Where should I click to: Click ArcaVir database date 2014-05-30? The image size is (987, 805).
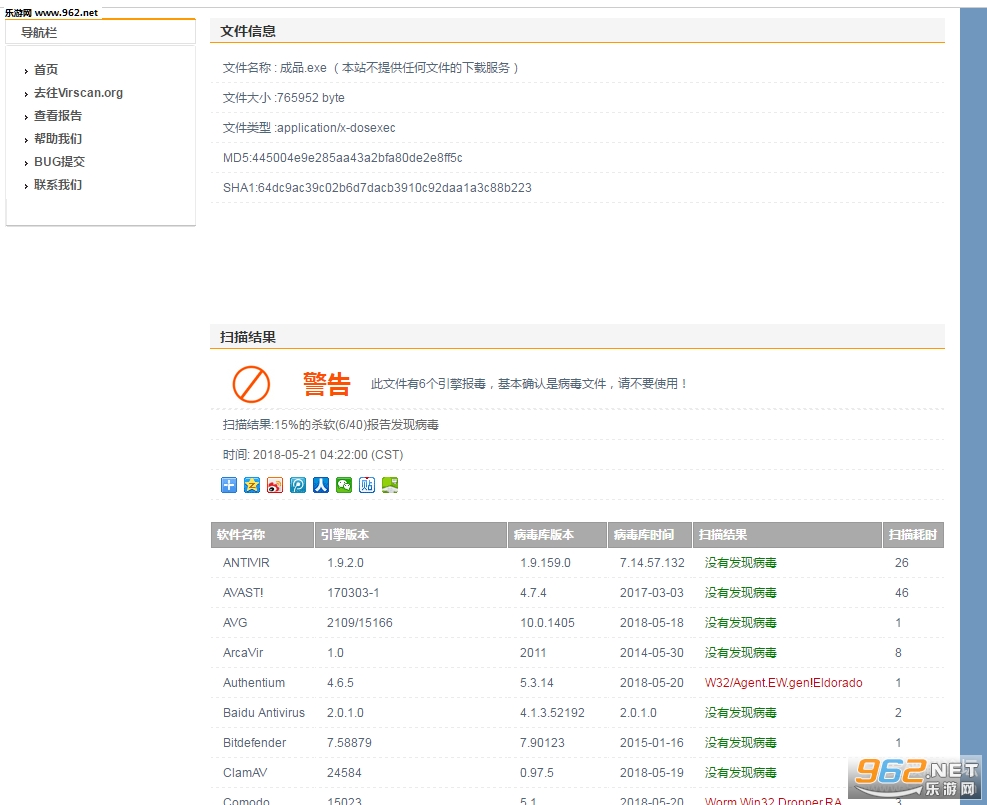click(651, 653)
